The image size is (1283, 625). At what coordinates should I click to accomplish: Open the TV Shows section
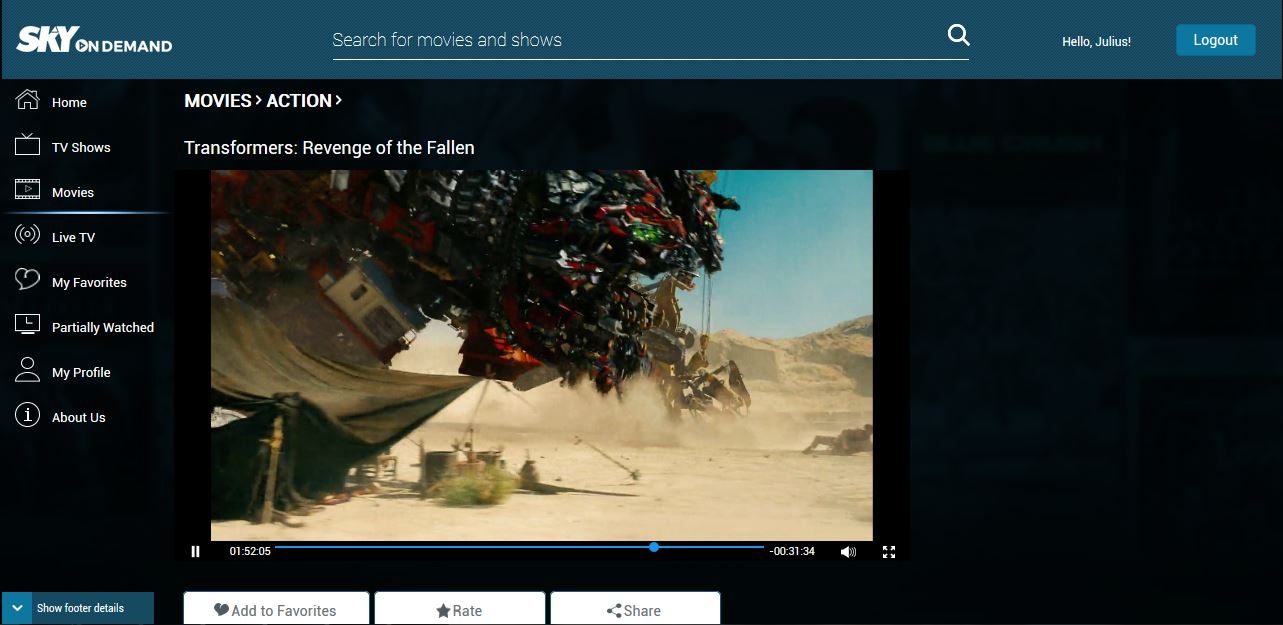(x=81, y=147)
